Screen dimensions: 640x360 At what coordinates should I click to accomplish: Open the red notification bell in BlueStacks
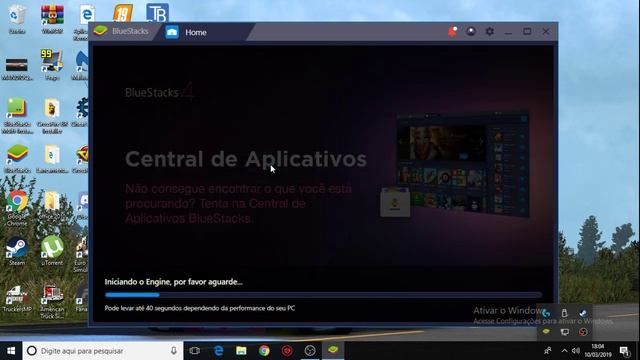coord(452,31)
